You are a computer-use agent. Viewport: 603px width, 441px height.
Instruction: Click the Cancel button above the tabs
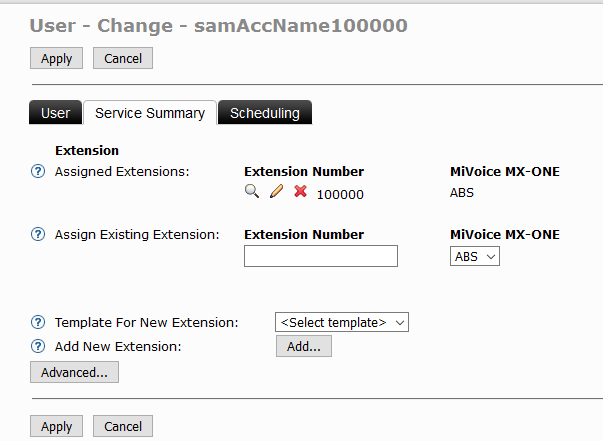(123, 59)
